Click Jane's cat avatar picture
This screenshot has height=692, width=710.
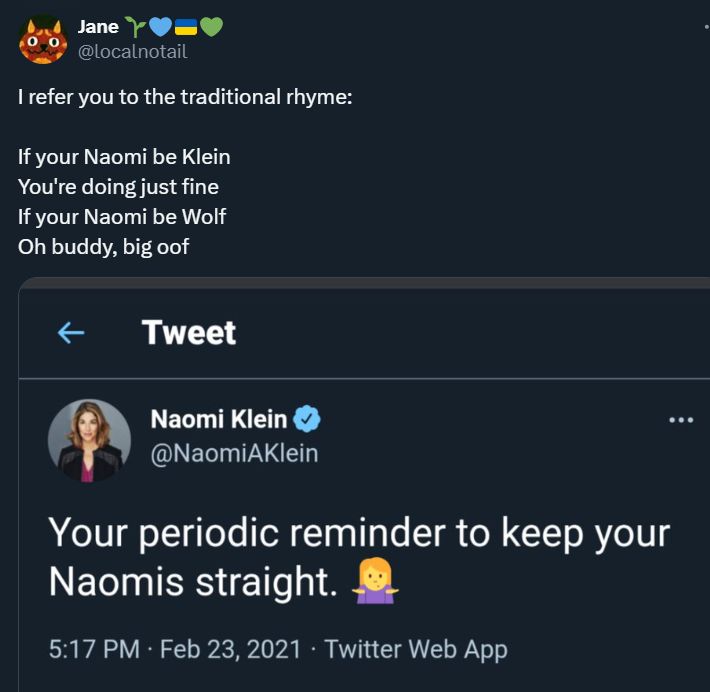[42, 39]
